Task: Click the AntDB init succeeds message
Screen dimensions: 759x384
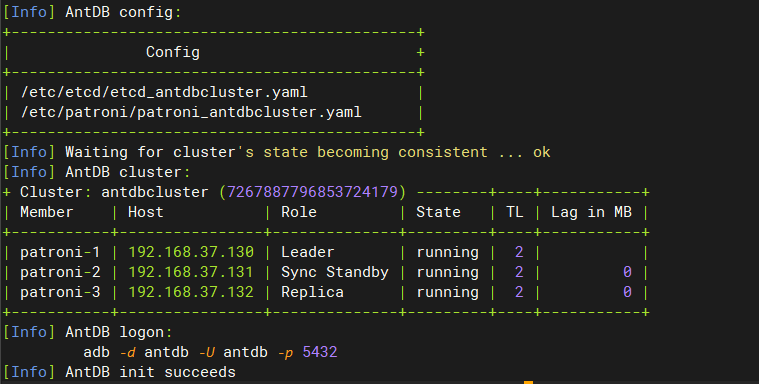Action: pos(151,372)
